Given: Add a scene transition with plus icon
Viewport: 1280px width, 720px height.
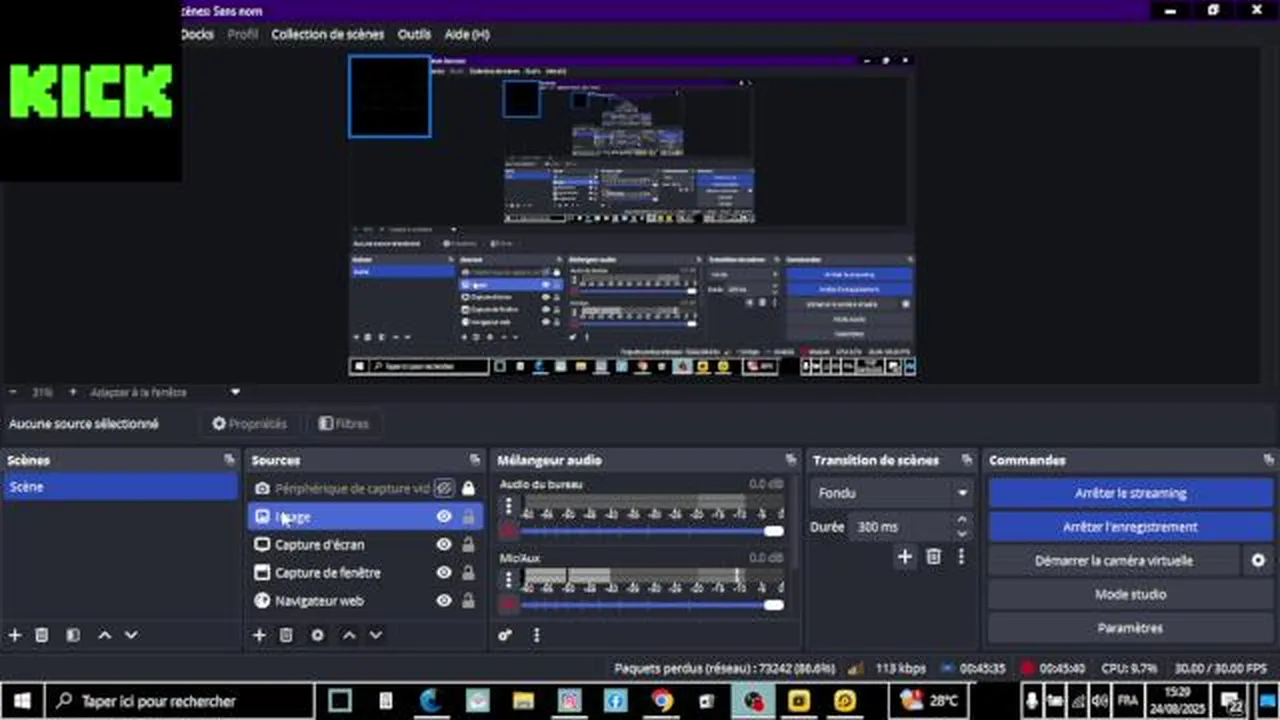Looking at the screenshot, I should pyautogui.click(x=905, y=557).
